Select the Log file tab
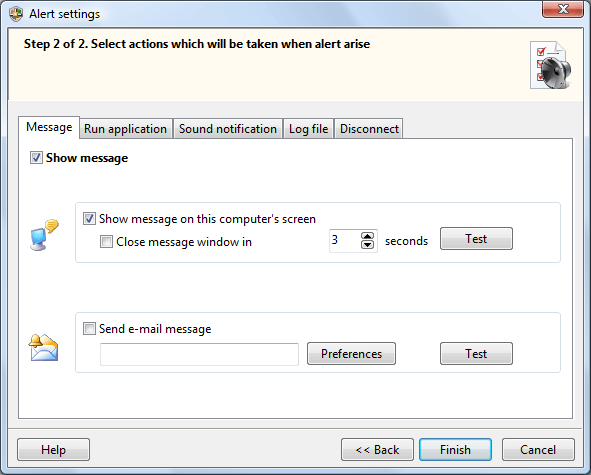The height and width of the screenshot is (475, 591). tap(309, 129)
